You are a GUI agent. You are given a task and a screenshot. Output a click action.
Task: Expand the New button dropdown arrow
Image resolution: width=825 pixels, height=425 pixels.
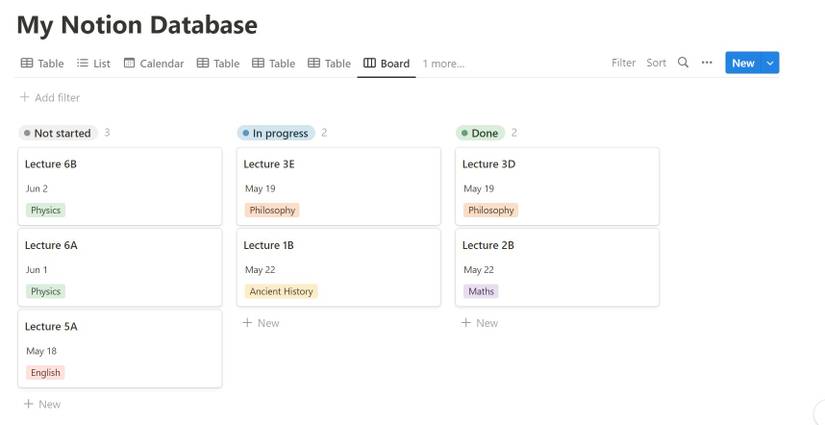point(770,63)
